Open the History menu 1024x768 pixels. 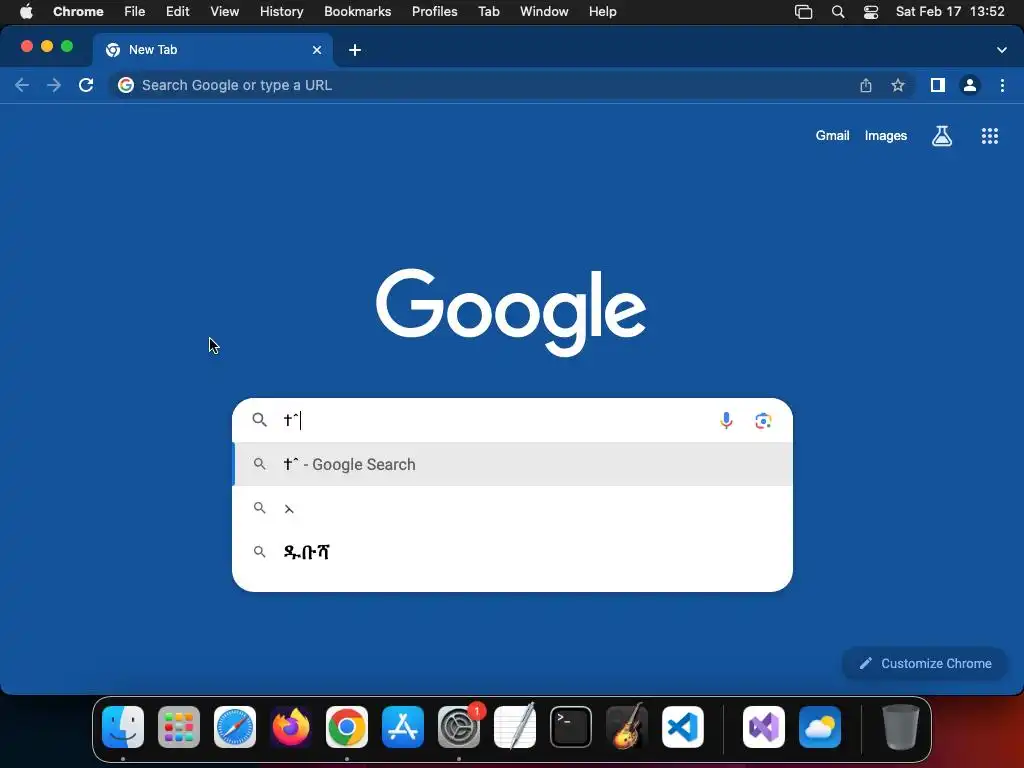tap(281, 12)
